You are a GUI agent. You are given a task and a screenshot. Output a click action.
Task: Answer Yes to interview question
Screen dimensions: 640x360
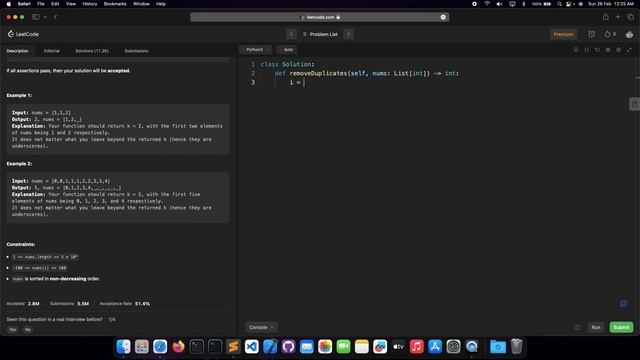[x=13, y=329]
